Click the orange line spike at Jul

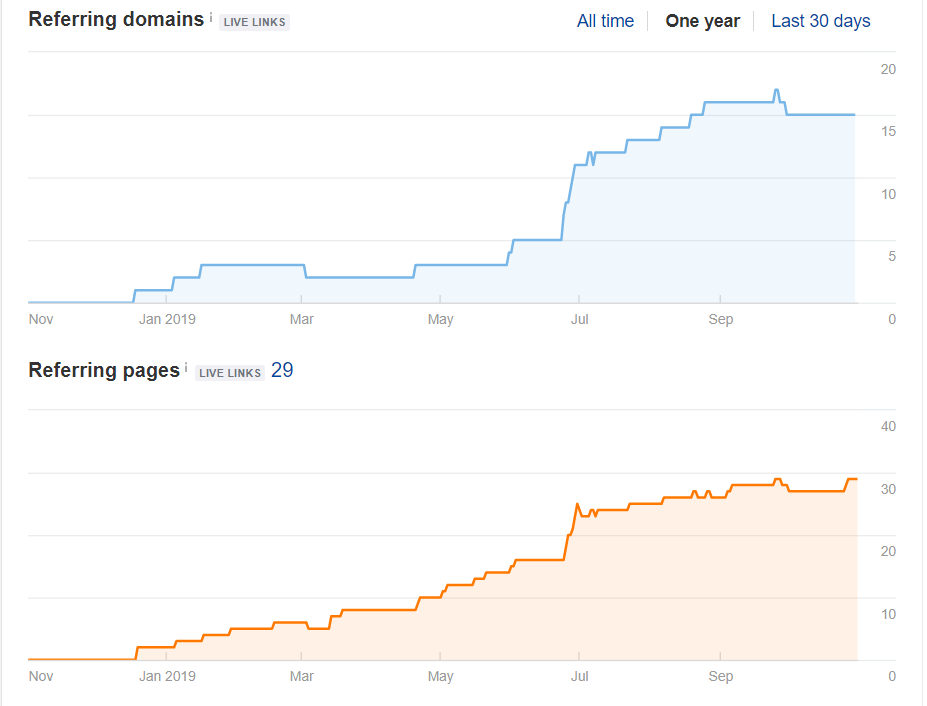[x=577, y=504]
